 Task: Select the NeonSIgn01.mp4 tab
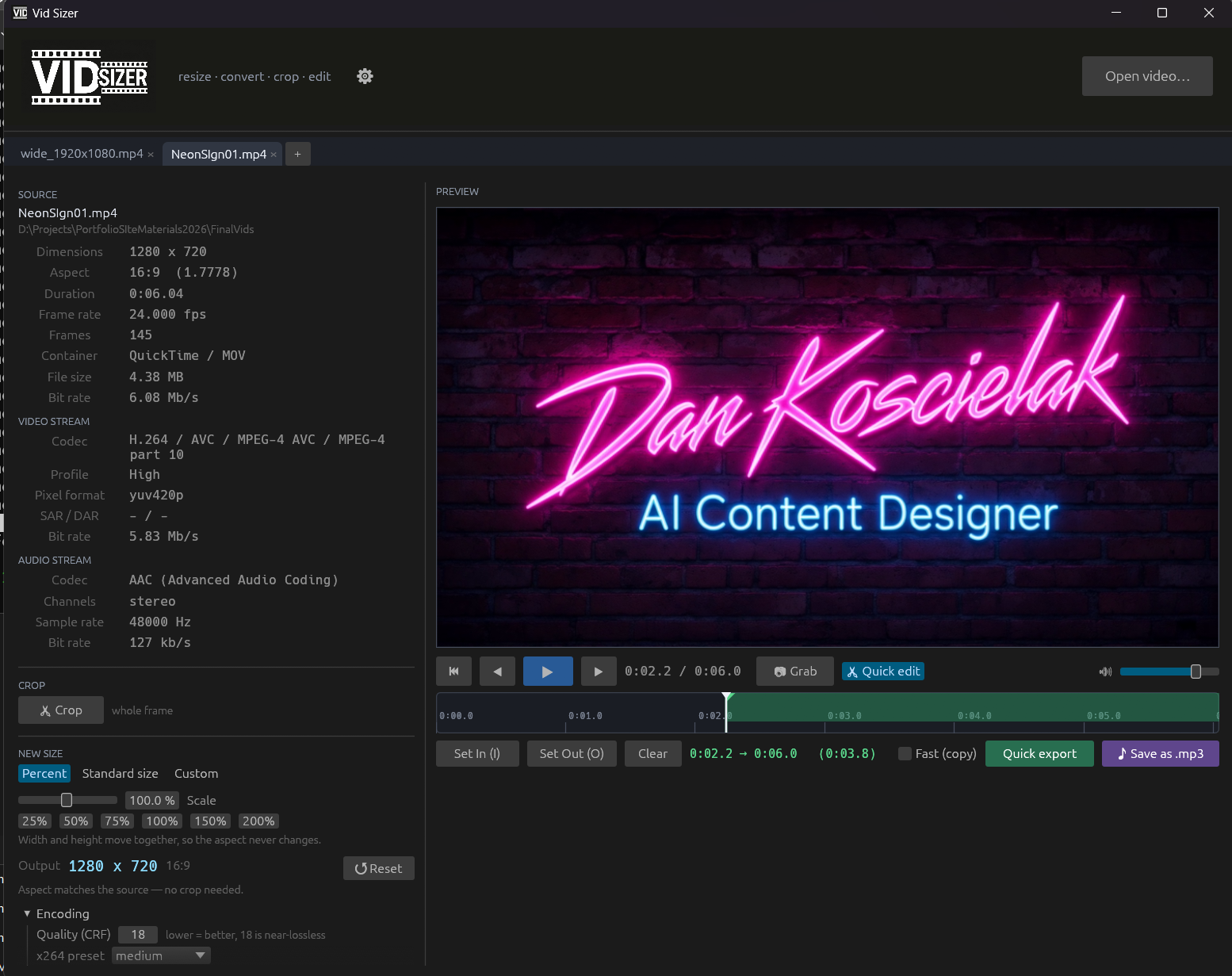219,154
